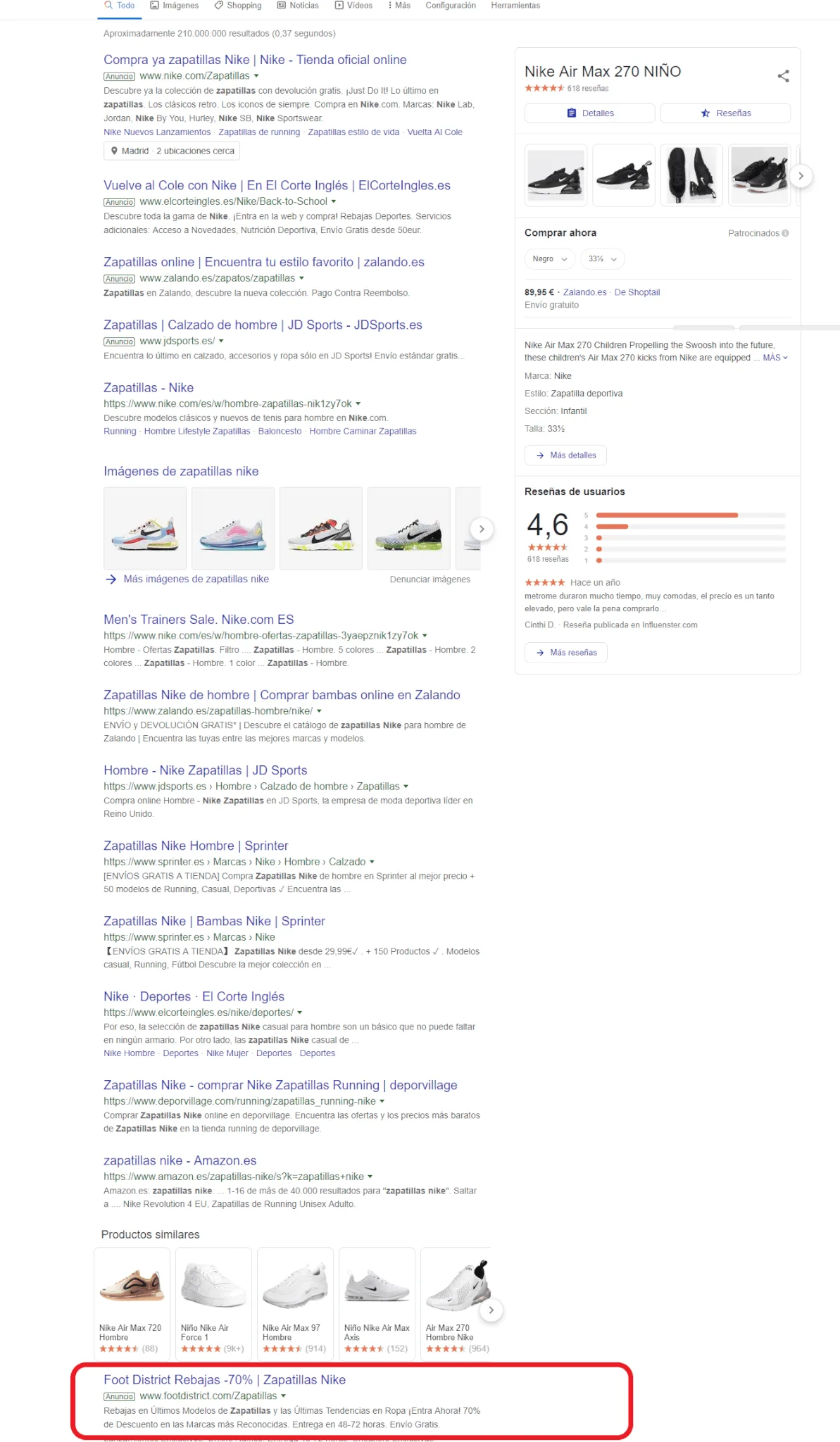This screenshot has width=840, height=1442.
Task: Open dropdown arrow next to www.footdistrict.com/Zapatillas
Action: click(x=284, y=1396)
